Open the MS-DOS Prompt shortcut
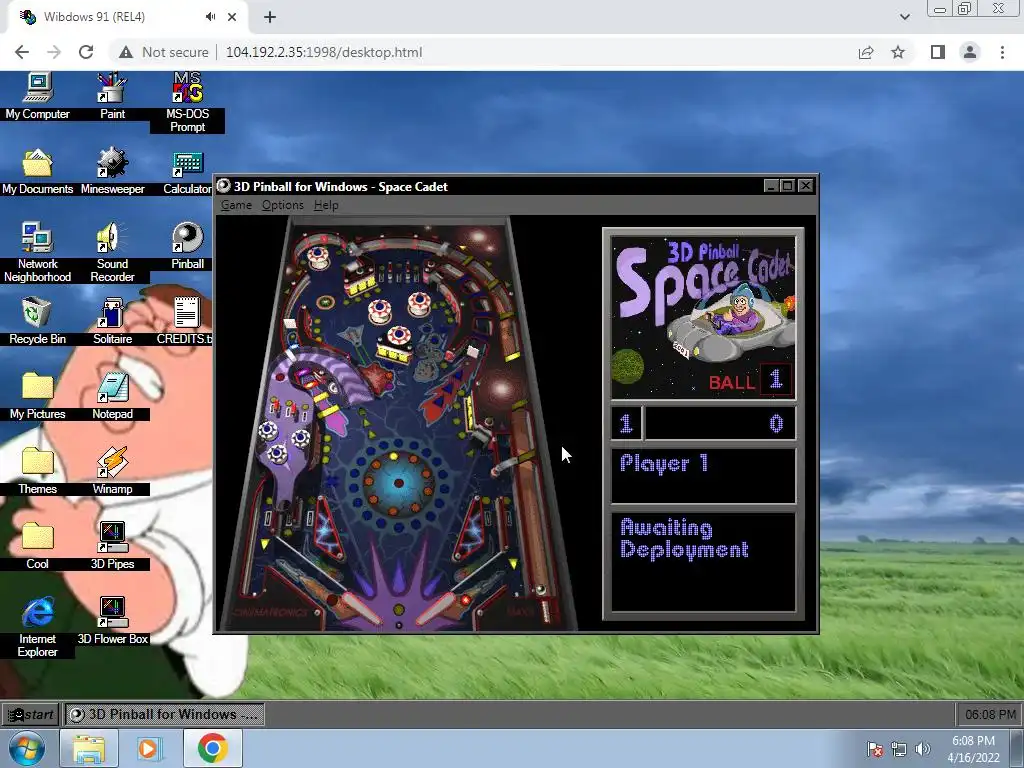Screen dimensions: 1024x768 187,103
